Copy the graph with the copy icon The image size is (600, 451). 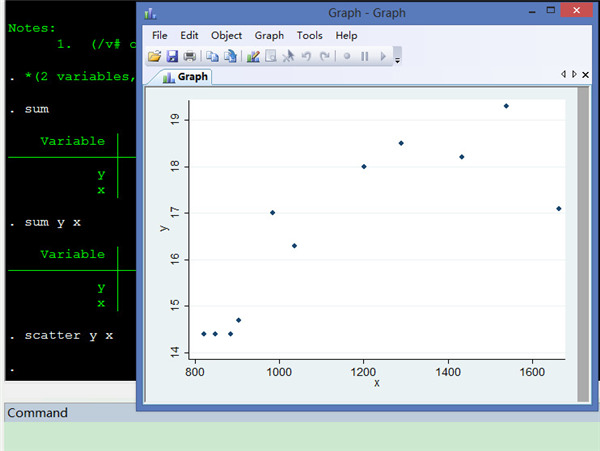(x=211, y=56)
